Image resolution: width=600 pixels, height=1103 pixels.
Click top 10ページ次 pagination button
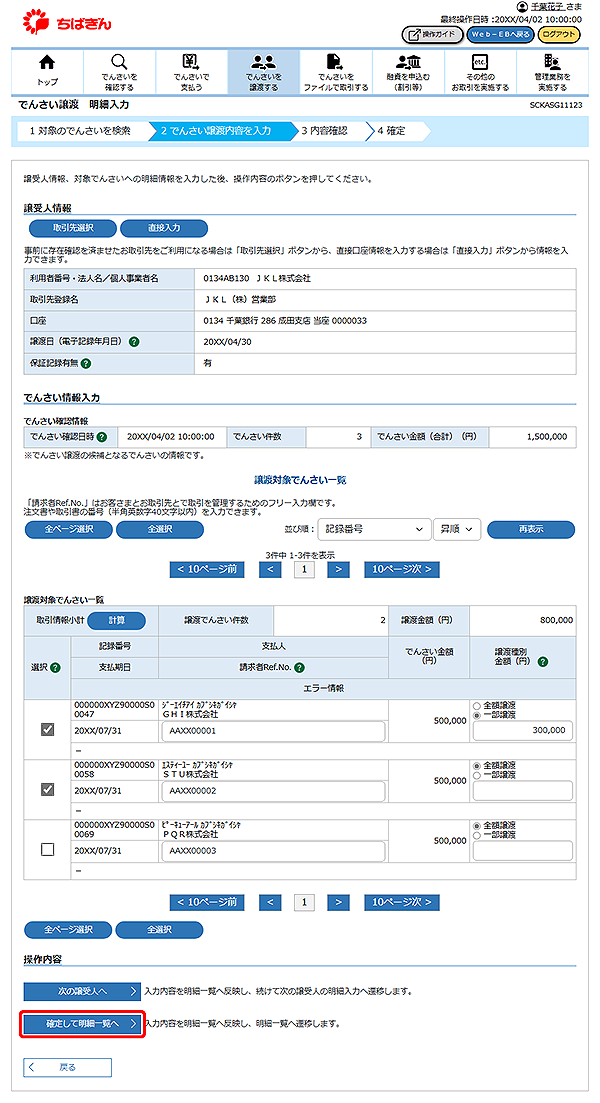click(400, 569)
